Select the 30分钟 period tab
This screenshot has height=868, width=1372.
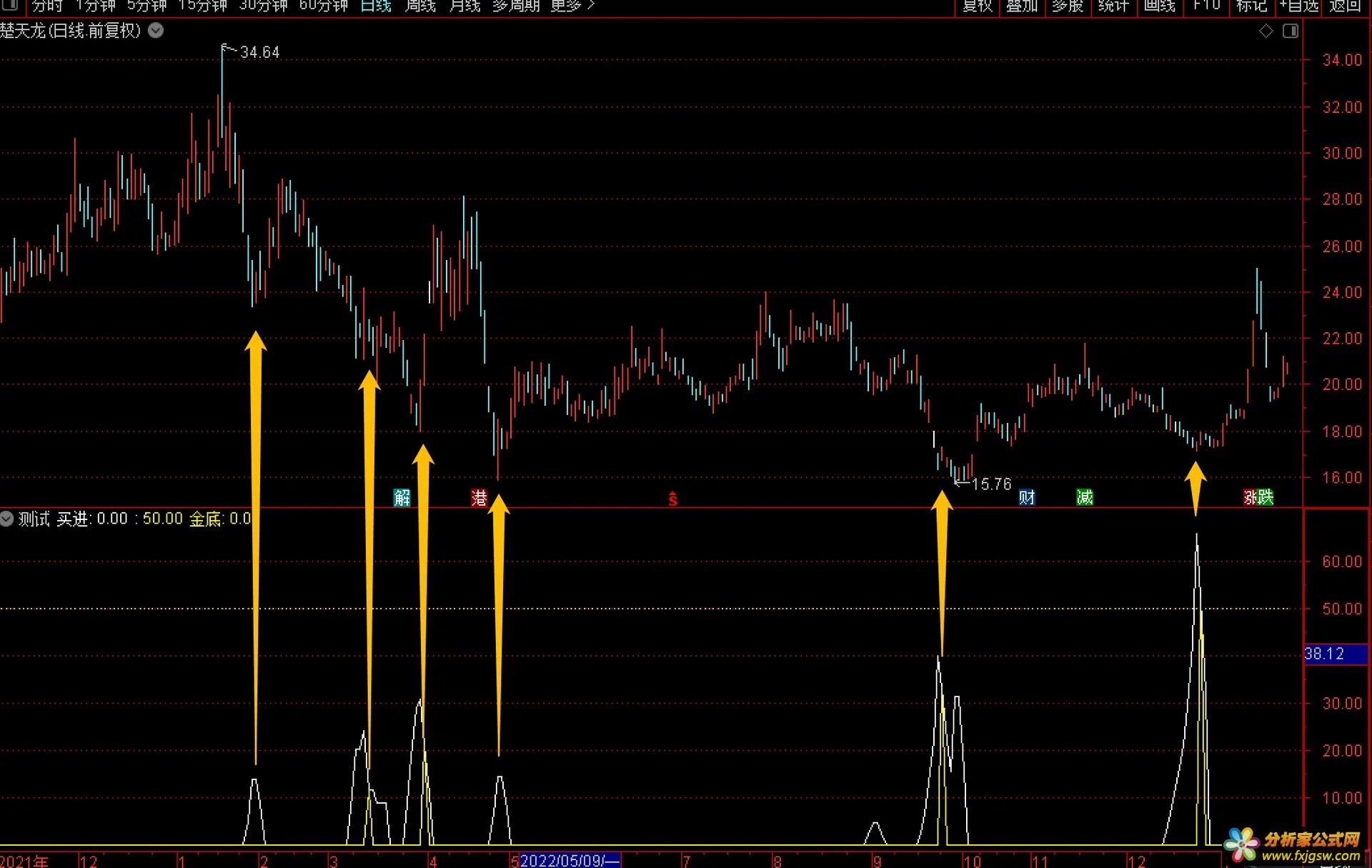[x=263, y=6]
